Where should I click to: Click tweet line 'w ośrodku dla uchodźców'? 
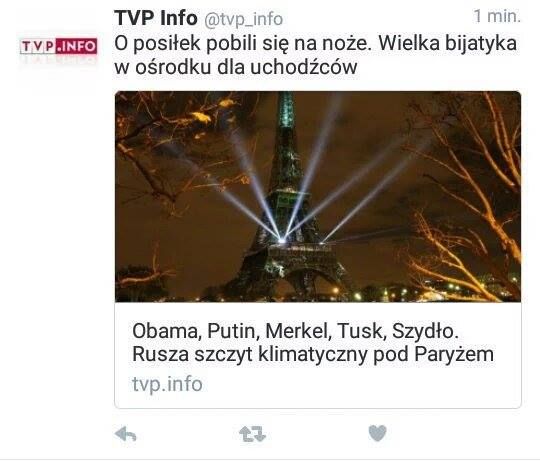coord(236,67)
